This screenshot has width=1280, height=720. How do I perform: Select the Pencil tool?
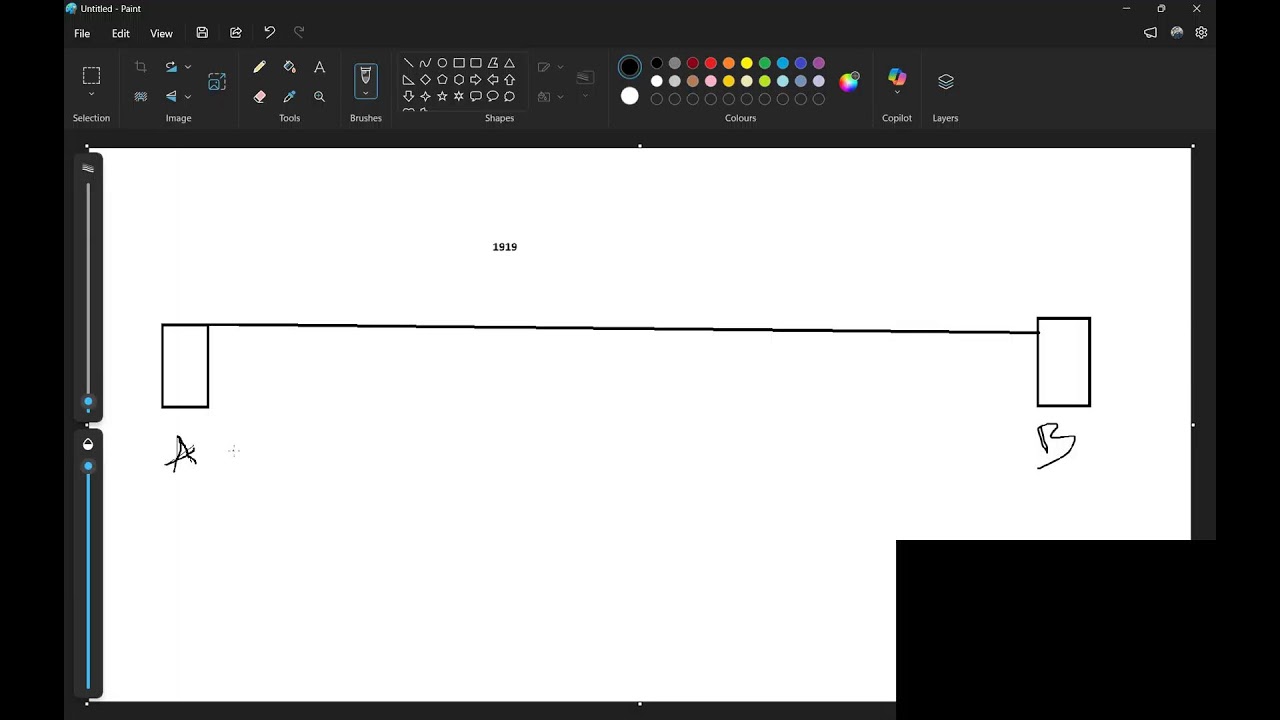[260, 67]
